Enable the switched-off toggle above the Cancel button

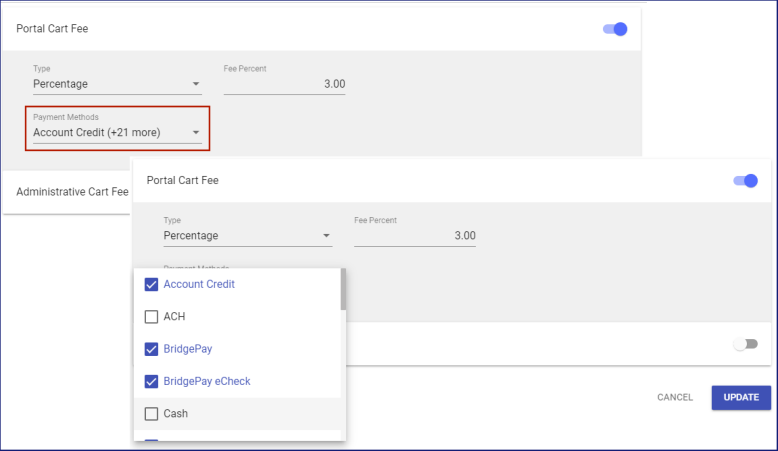pos(746,344)
